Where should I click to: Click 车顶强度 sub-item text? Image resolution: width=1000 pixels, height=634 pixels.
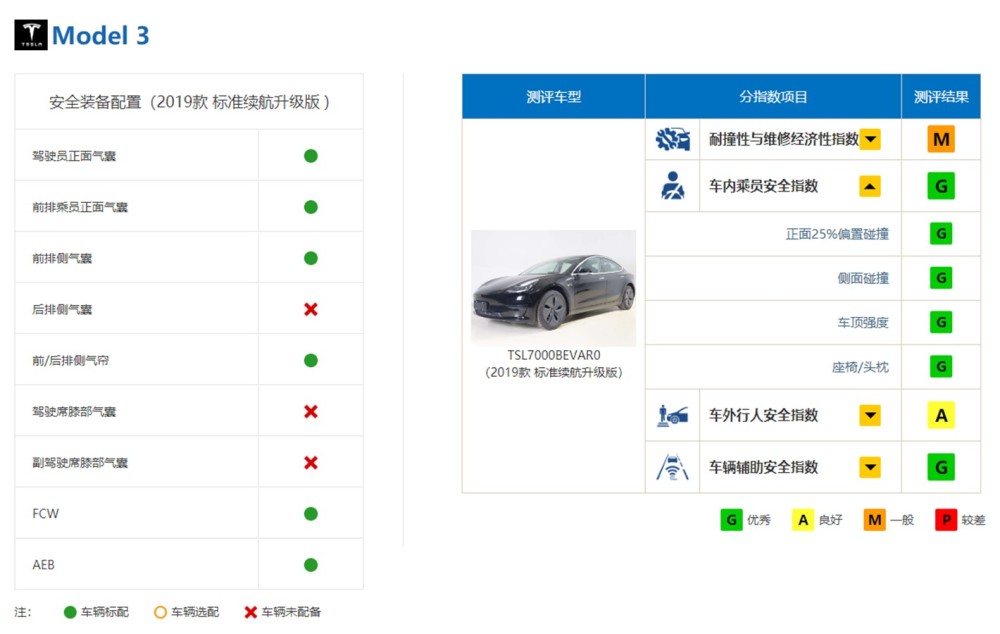point(863,323)
